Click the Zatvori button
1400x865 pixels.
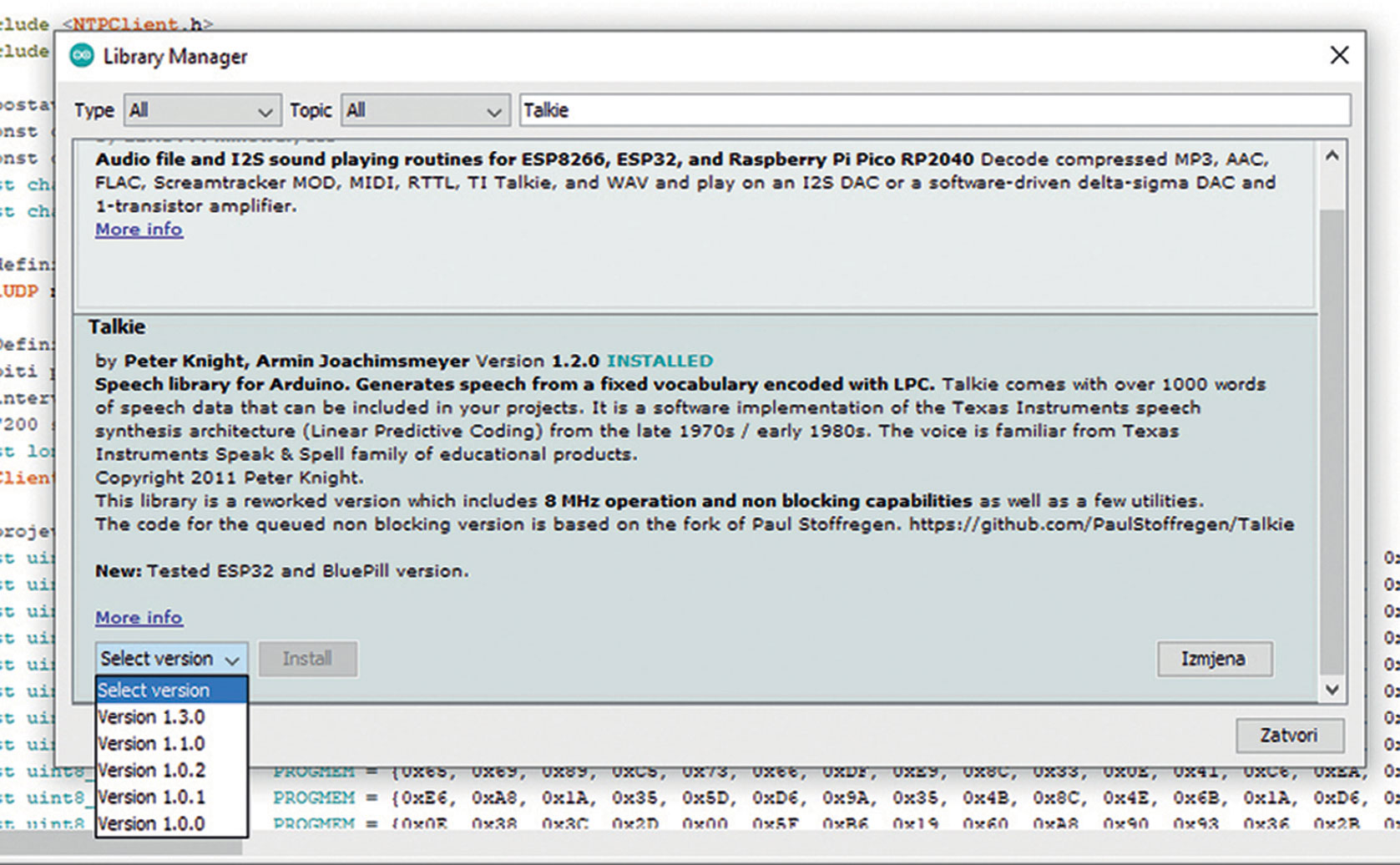[x=1289, y=736]
